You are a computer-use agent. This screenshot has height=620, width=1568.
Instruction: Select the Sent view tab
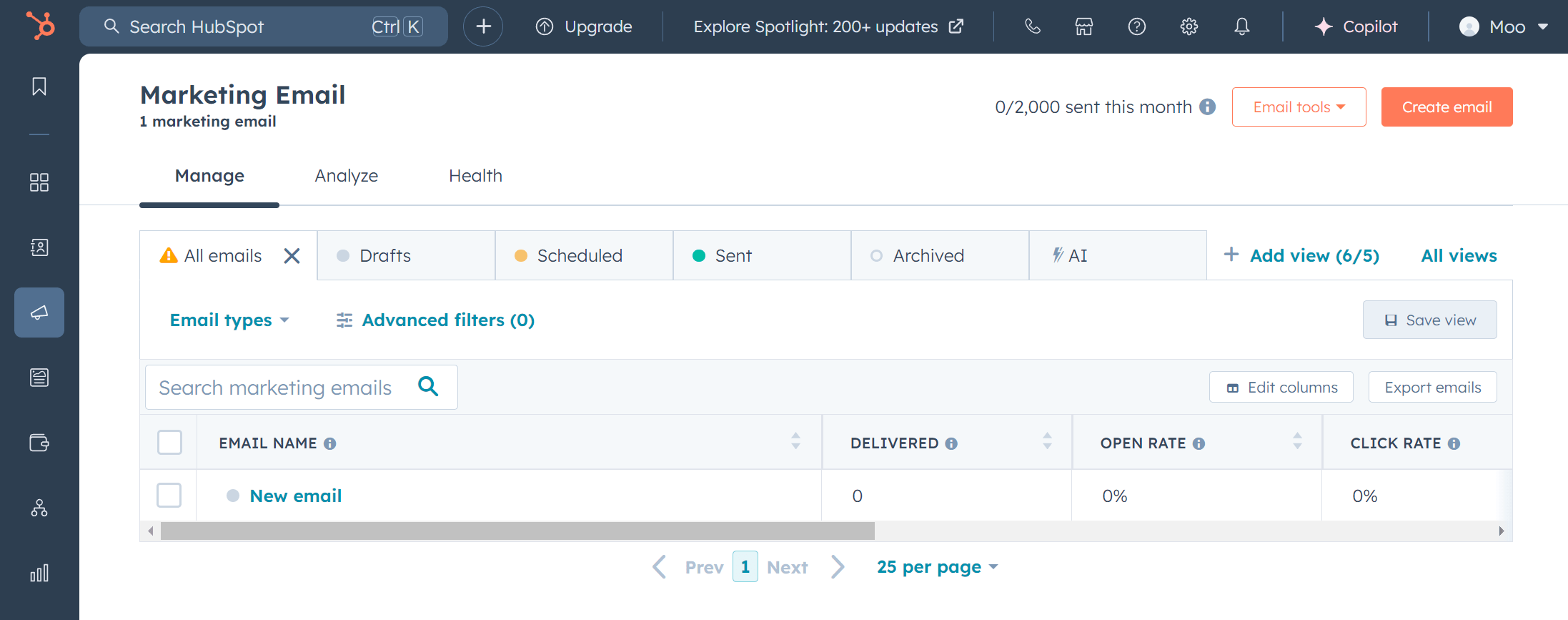(x=762, y=255)
